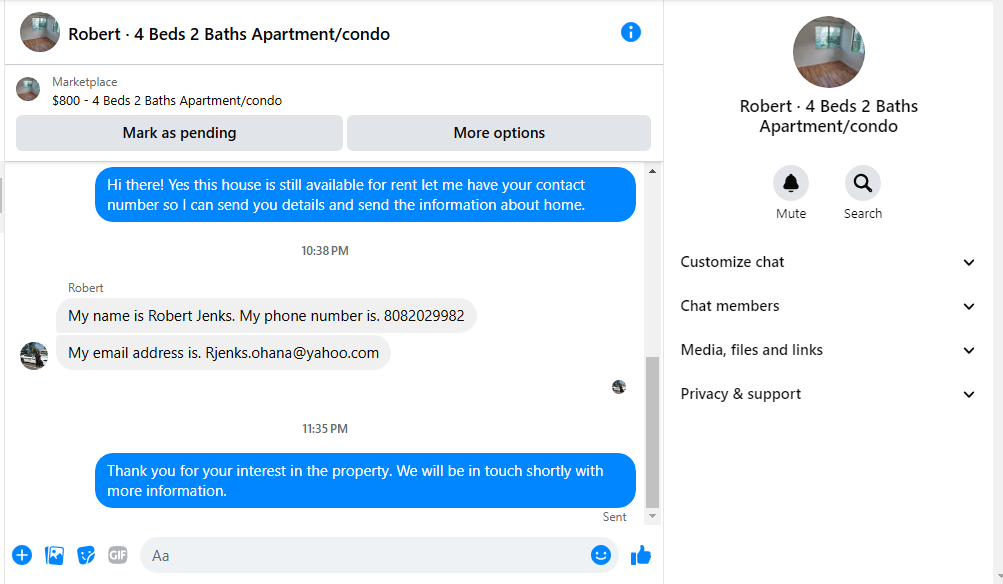Screen dimensions: 1003x584
Task: Open the $800 Marketplace listing link
Action: click(x=167, y=100)
